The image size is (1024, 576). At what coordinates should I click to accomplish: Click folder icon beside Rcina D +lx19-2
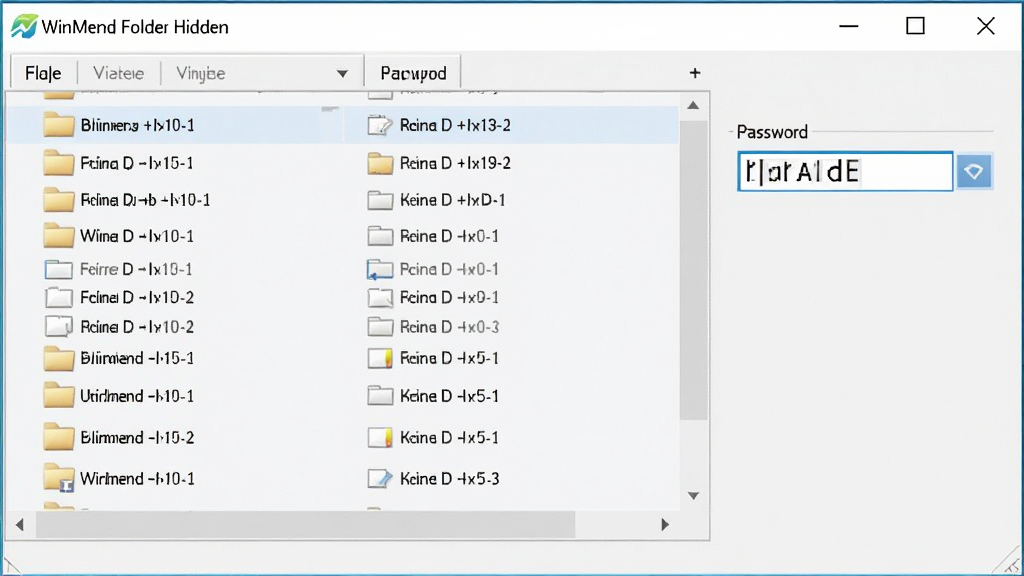[380, 163]
